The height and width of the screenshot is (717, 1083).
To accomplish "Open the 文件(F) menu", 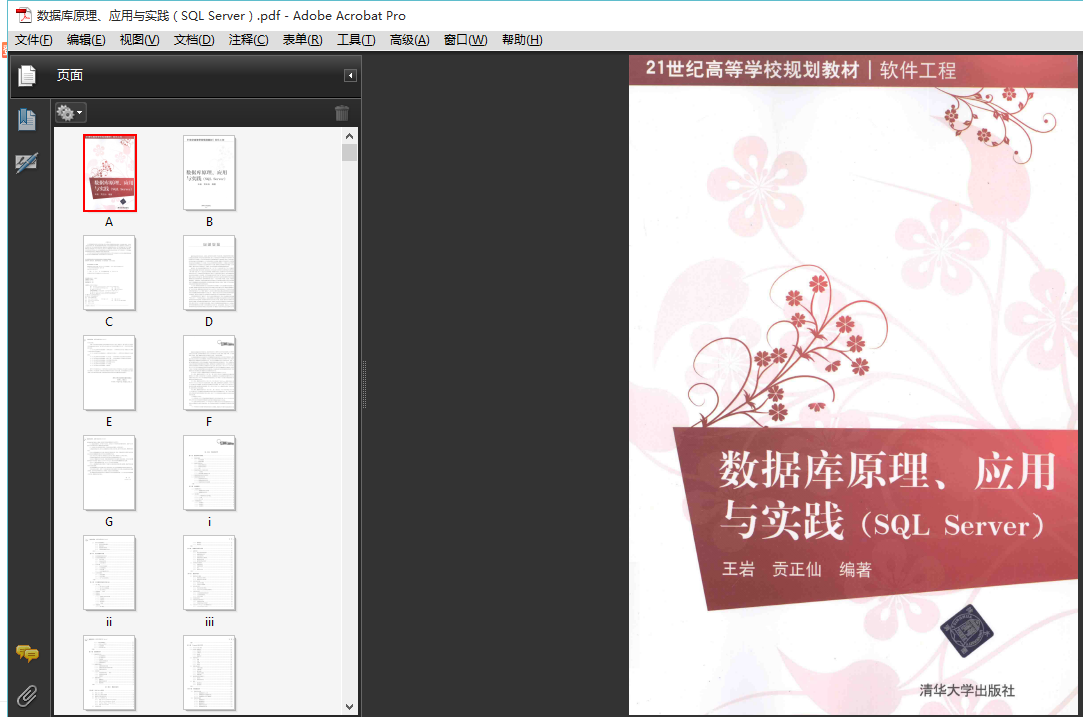I will 33,40.
